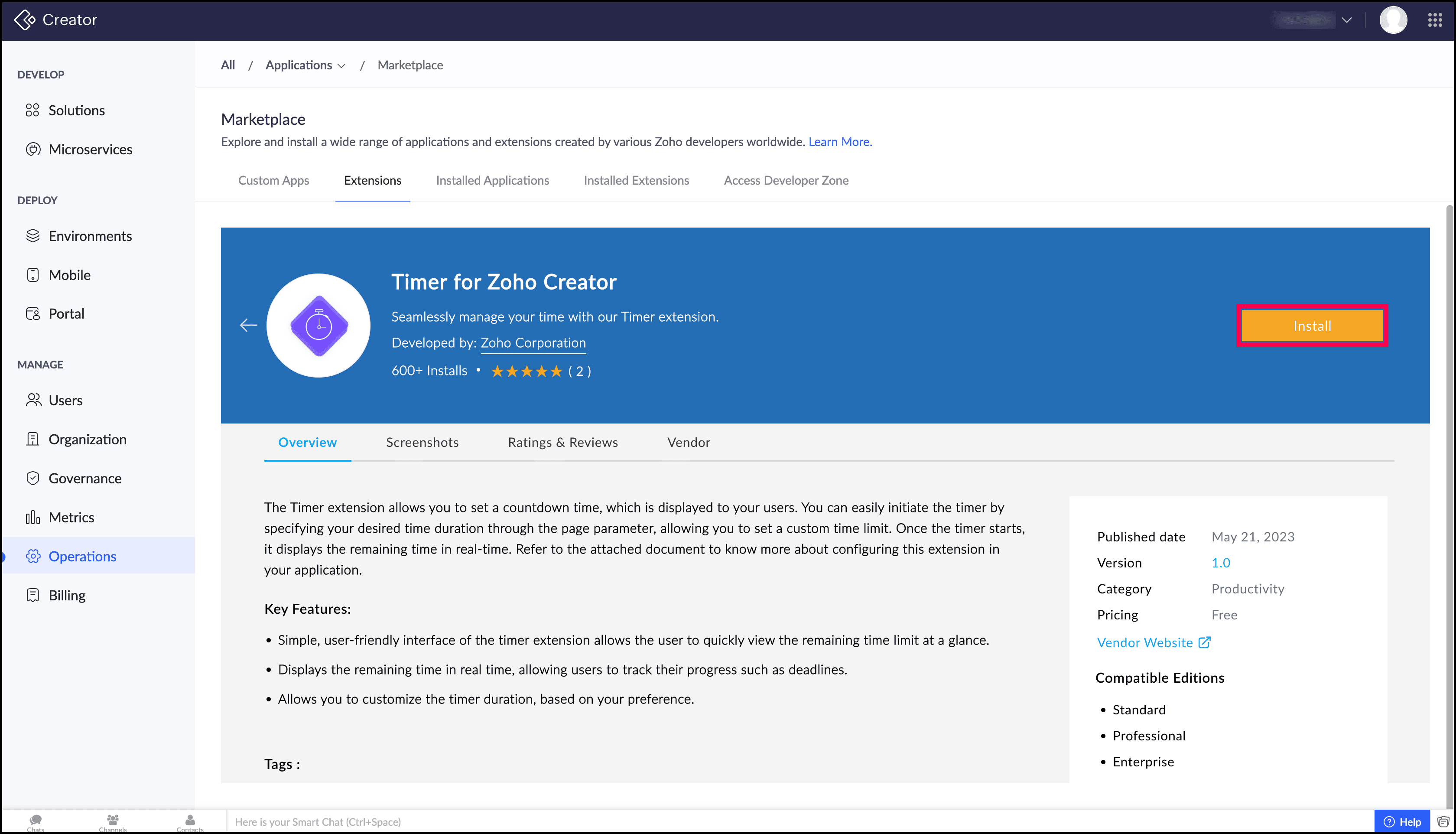Open the Zoho Corporation developer link
Viewport: 1456px width, 834px height.
pyautogui.click(x=533, y=342)
